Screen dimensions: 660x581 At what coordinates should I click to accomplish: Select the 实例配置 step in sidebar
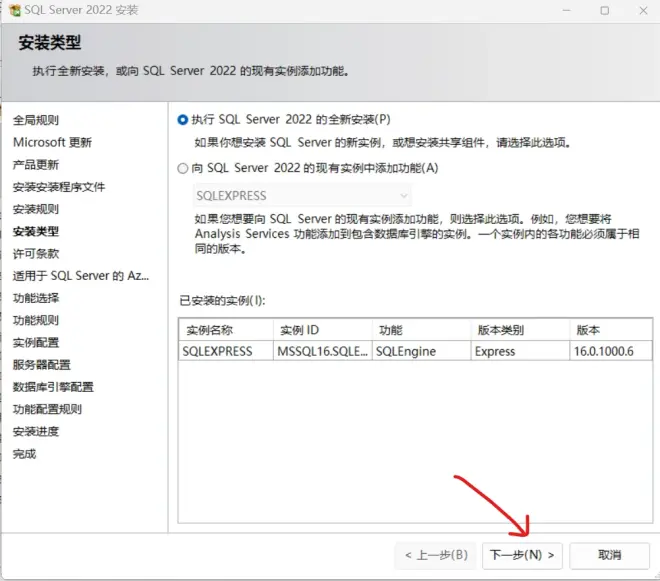[36, 343]
